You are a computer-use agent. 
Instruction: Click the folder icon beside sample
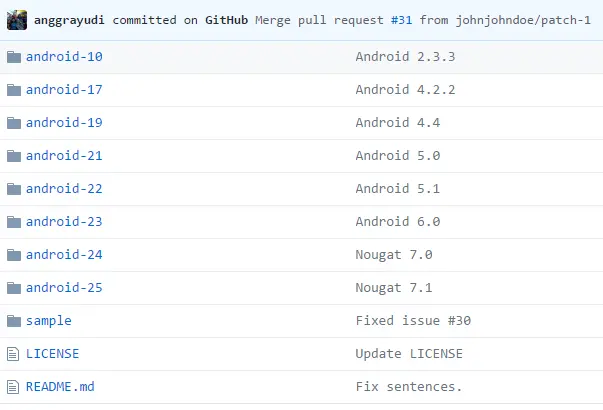tap(14, 321)
